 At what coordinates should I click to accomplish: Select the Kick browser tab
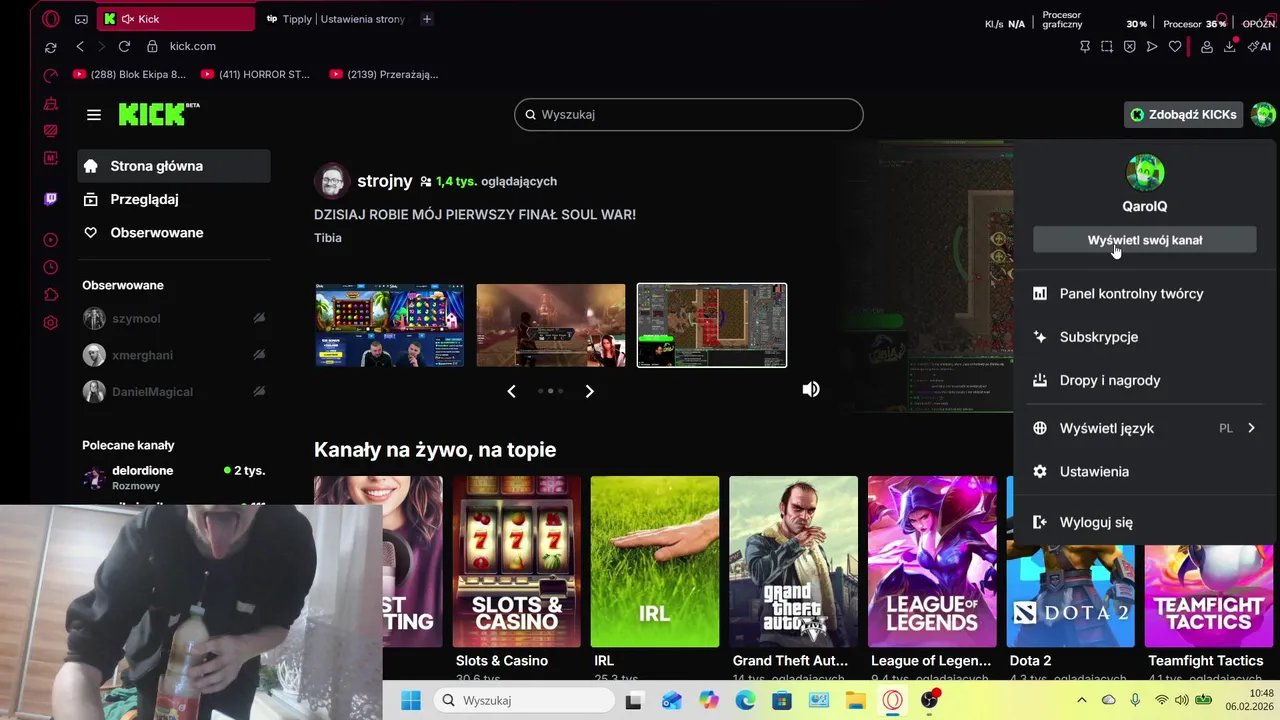pos(176,19)
